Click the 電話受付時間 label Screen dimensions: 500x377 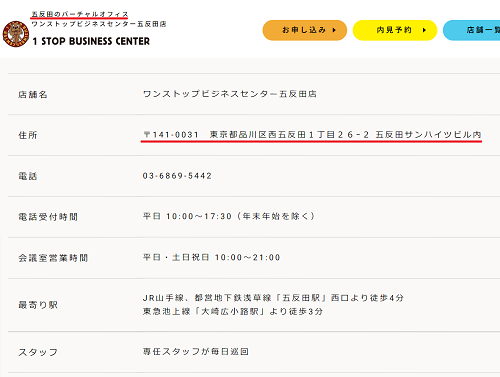tap(48, 217)
